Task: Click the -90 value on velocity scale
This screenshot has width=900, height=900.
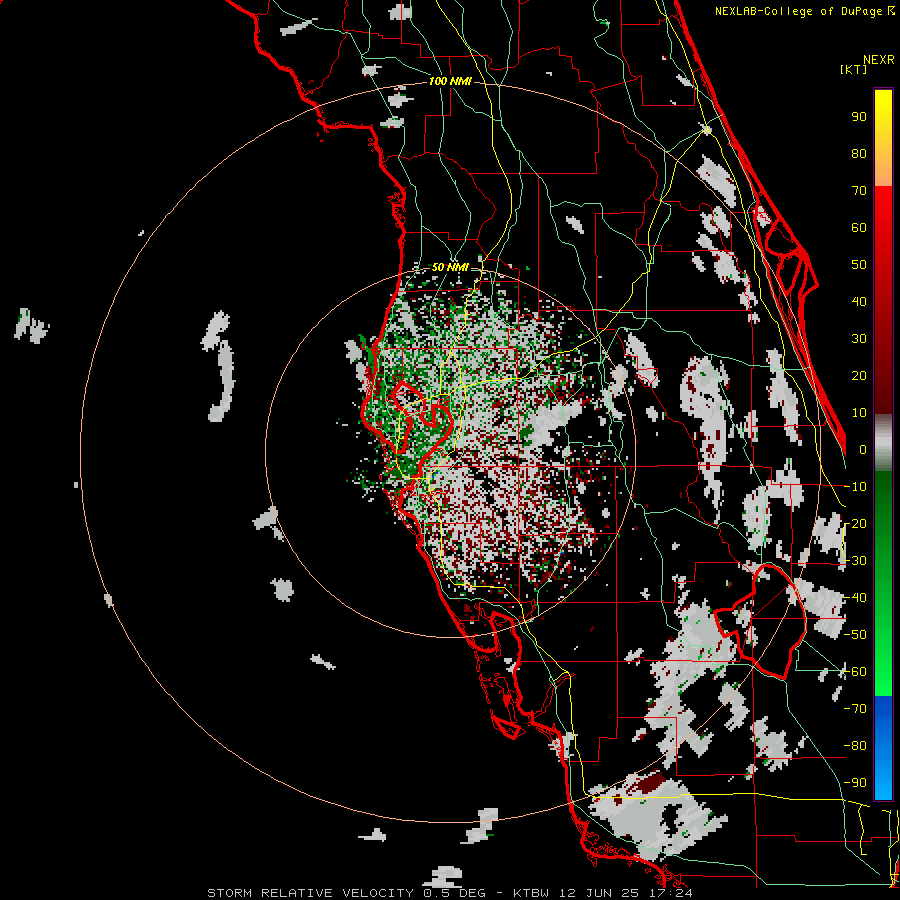Action: pos(856,783)
